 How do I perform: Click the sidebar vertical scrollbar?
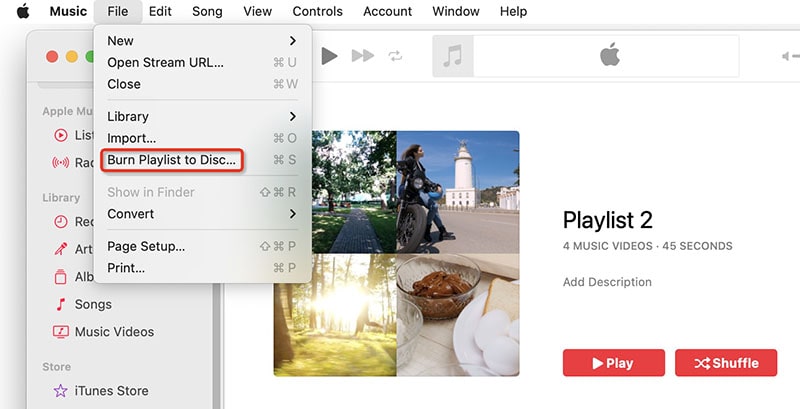tap(217, 346)
